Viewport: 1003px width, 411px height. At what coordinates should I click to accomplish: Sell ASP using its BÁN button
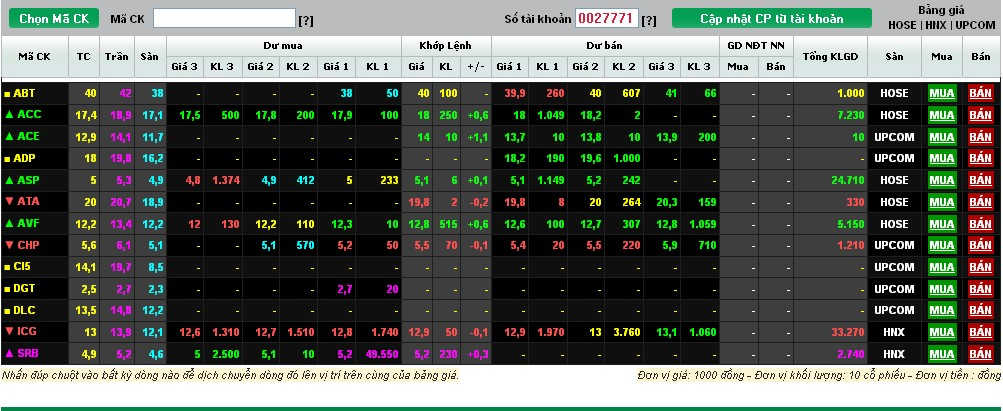coord(980,180)
